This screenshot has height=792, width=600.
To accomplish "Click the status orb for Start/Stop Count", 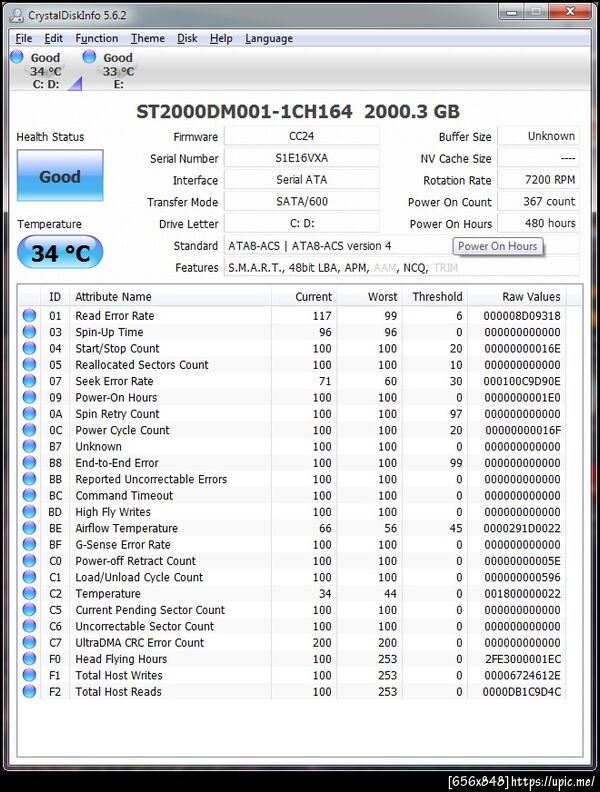I will tap(29, 348).
